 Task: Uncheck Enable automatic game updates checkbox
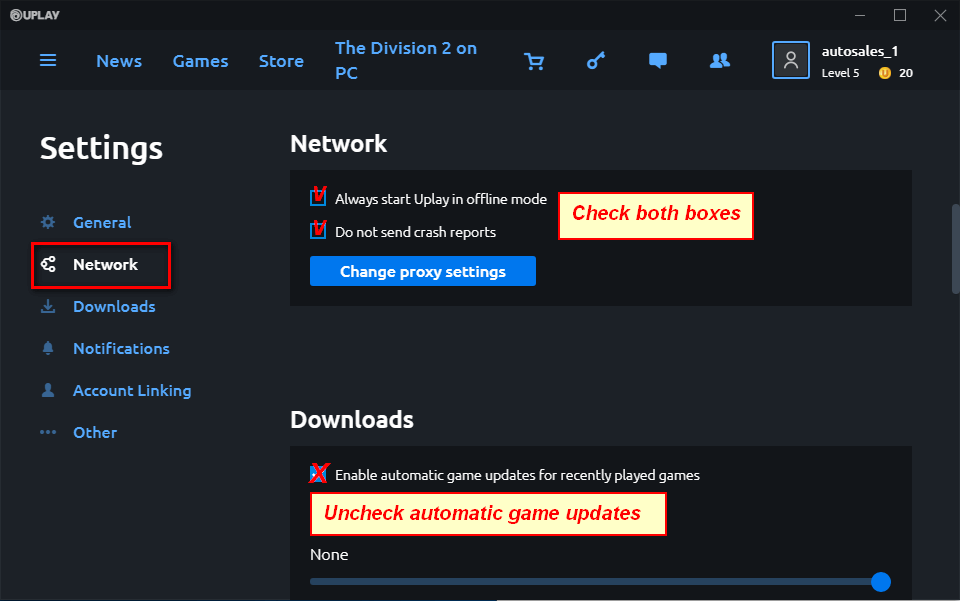click(318, 475)
